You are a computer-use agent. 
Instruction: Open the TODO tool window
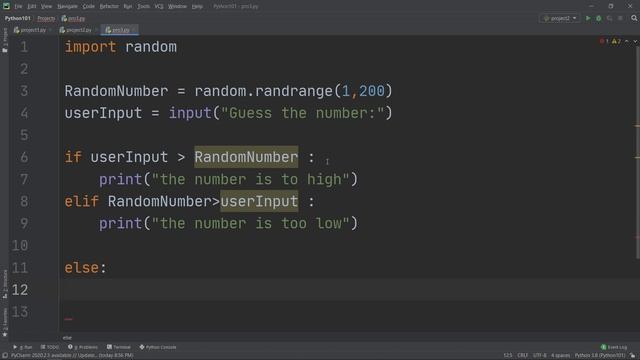point(50,347)
